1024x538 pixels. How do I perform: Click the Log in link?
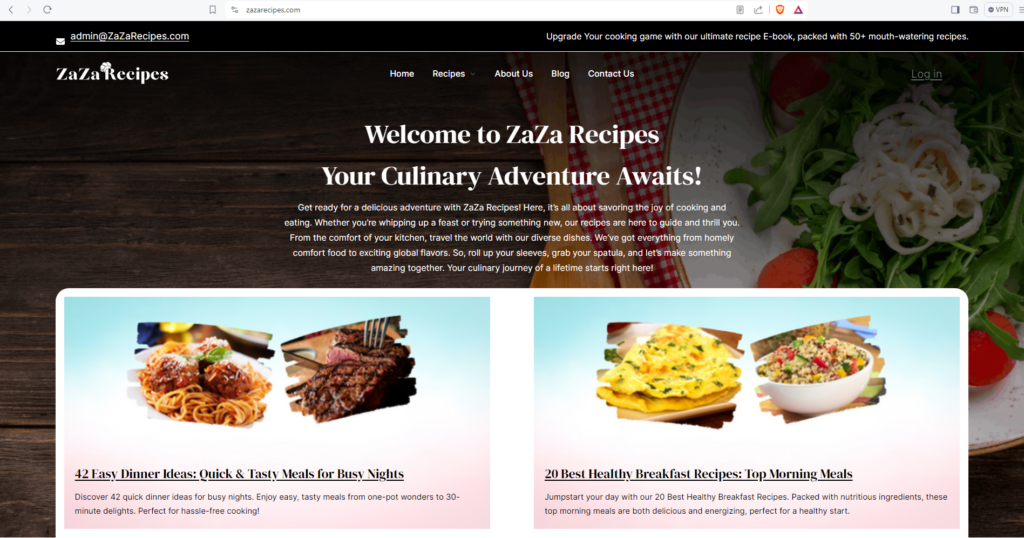click(927, 74)
